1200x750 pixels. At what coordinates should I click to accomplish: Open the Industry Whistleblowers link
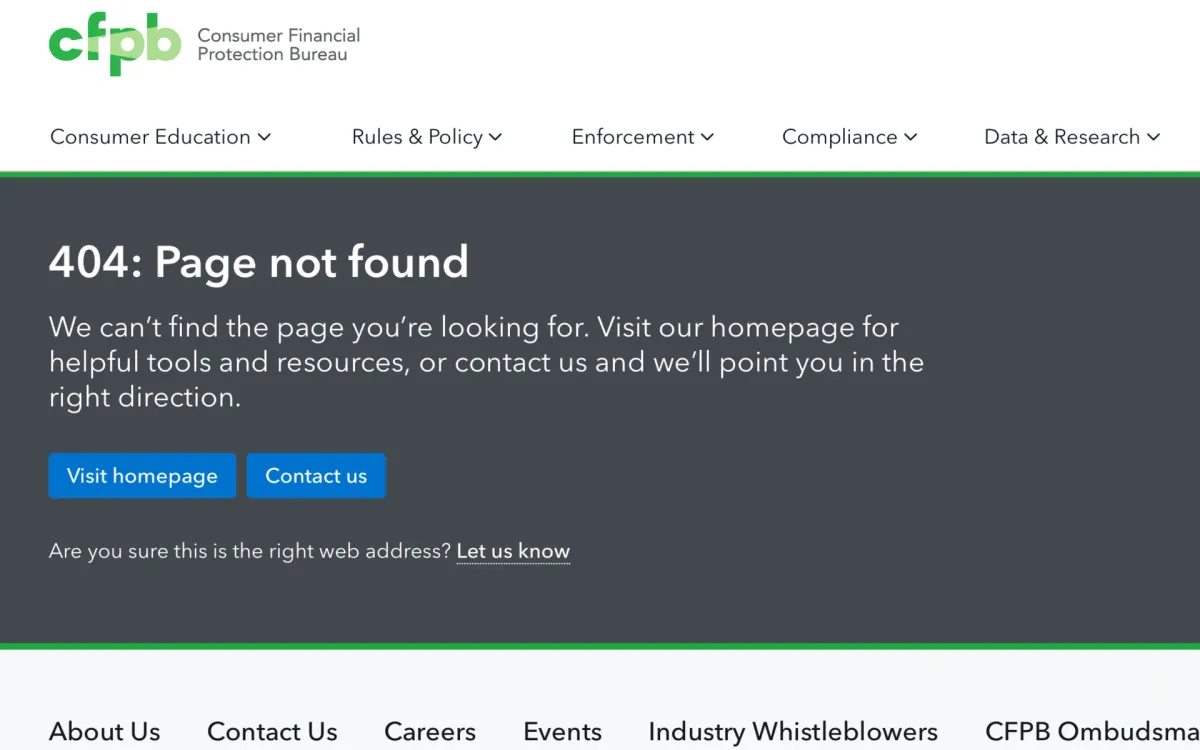[x=792, y=731]
